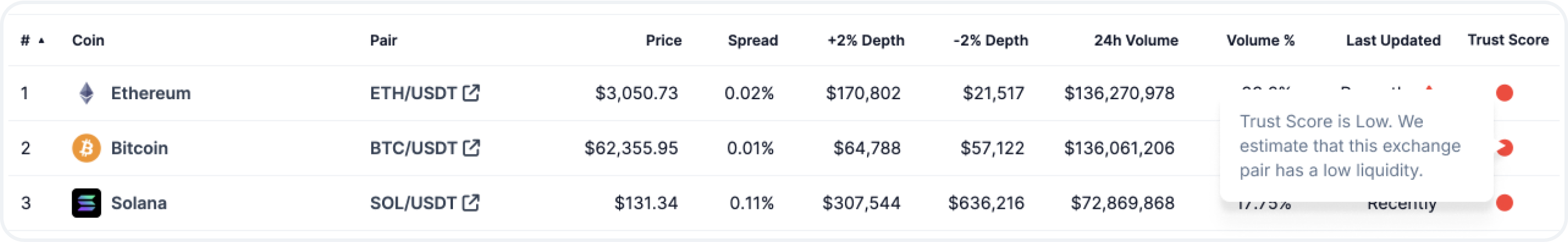The width and height of the screenshot is (1568, 242).
Task: Click the Coin column header
Action: tap(88, 41)
